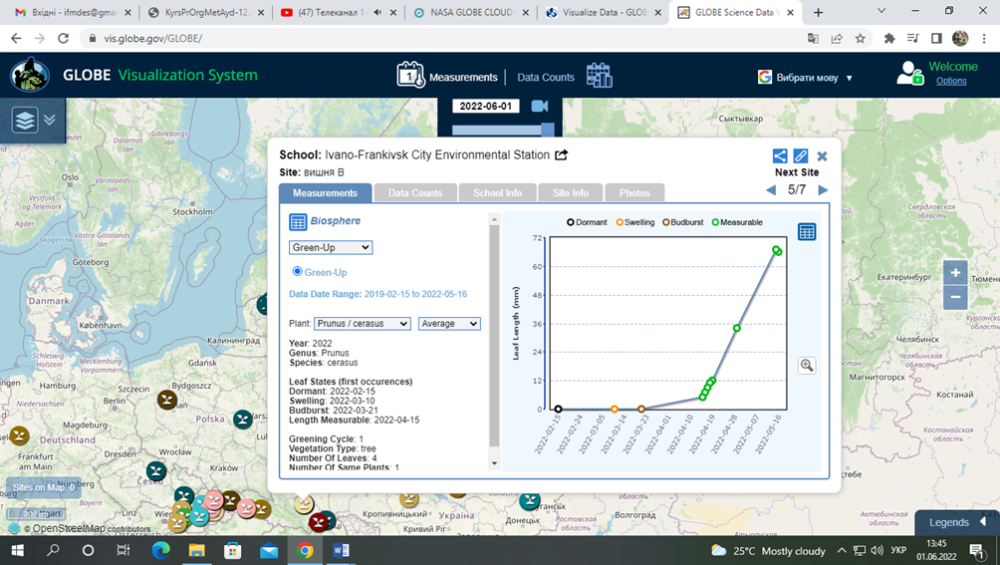Click the share icon in popup header
The image size is (1000, 565).
pos(780,156)
